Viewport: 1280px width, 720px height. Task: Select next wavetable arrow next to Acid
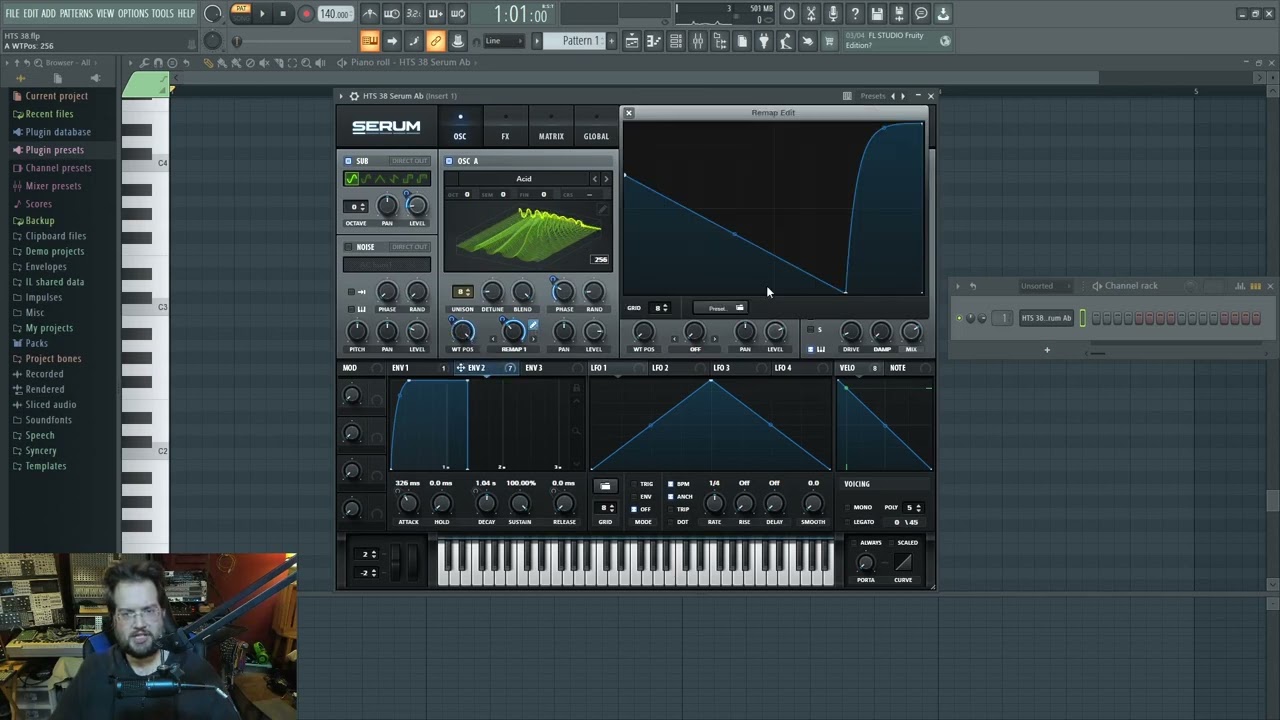pyautogui.click(x=606, y=179)
